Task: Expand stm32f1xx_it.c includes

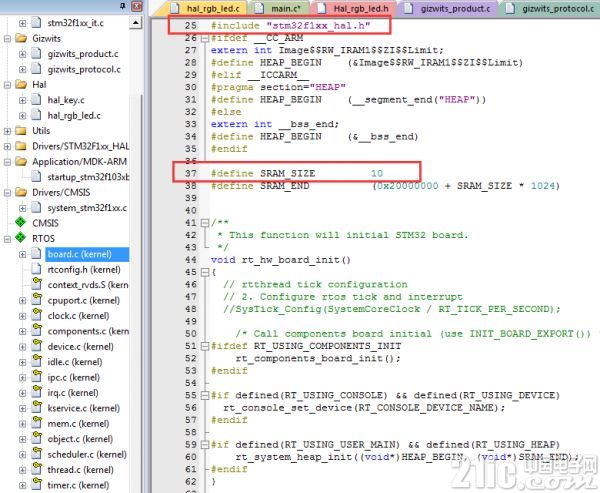Action: 23,23
